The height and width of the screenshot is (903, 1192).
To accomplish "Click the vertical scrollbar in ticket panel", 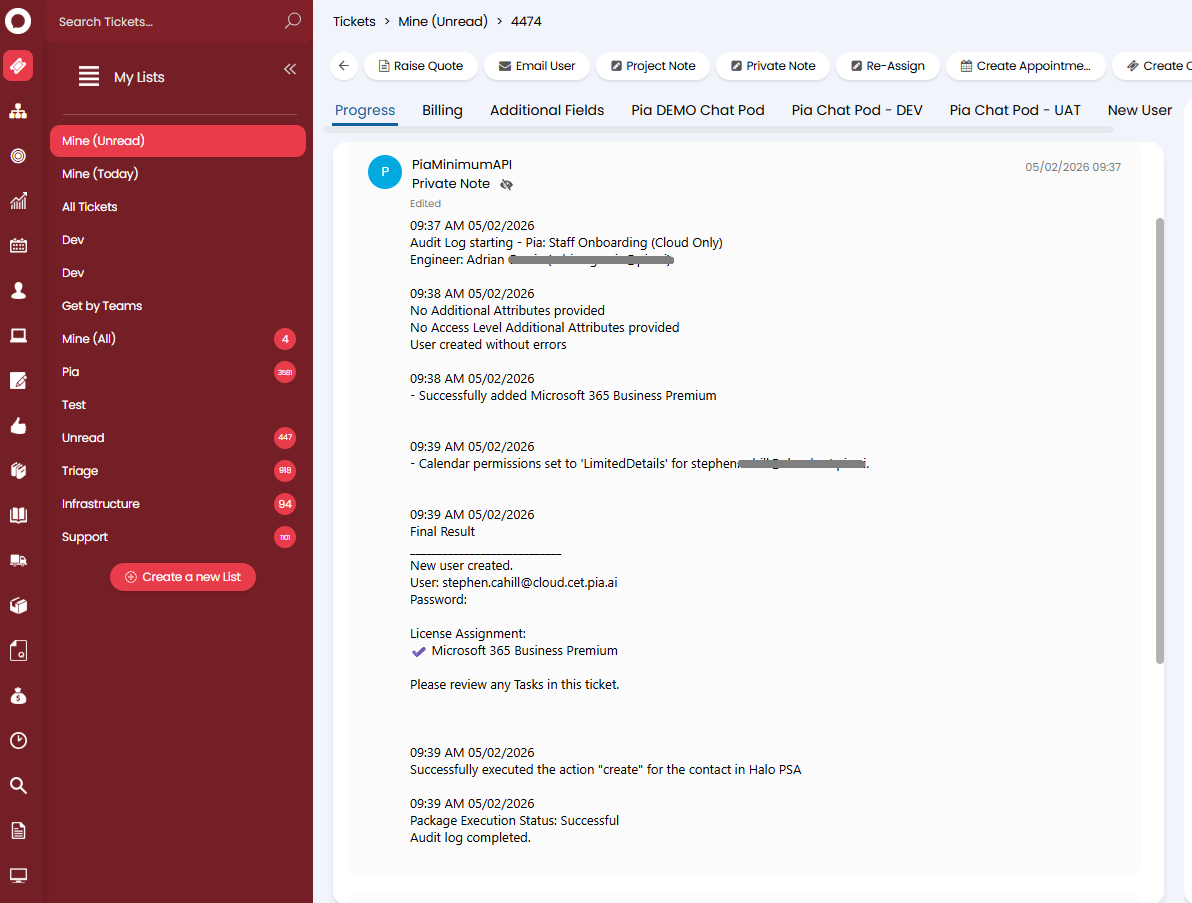I will click(x=1160, y=440).
